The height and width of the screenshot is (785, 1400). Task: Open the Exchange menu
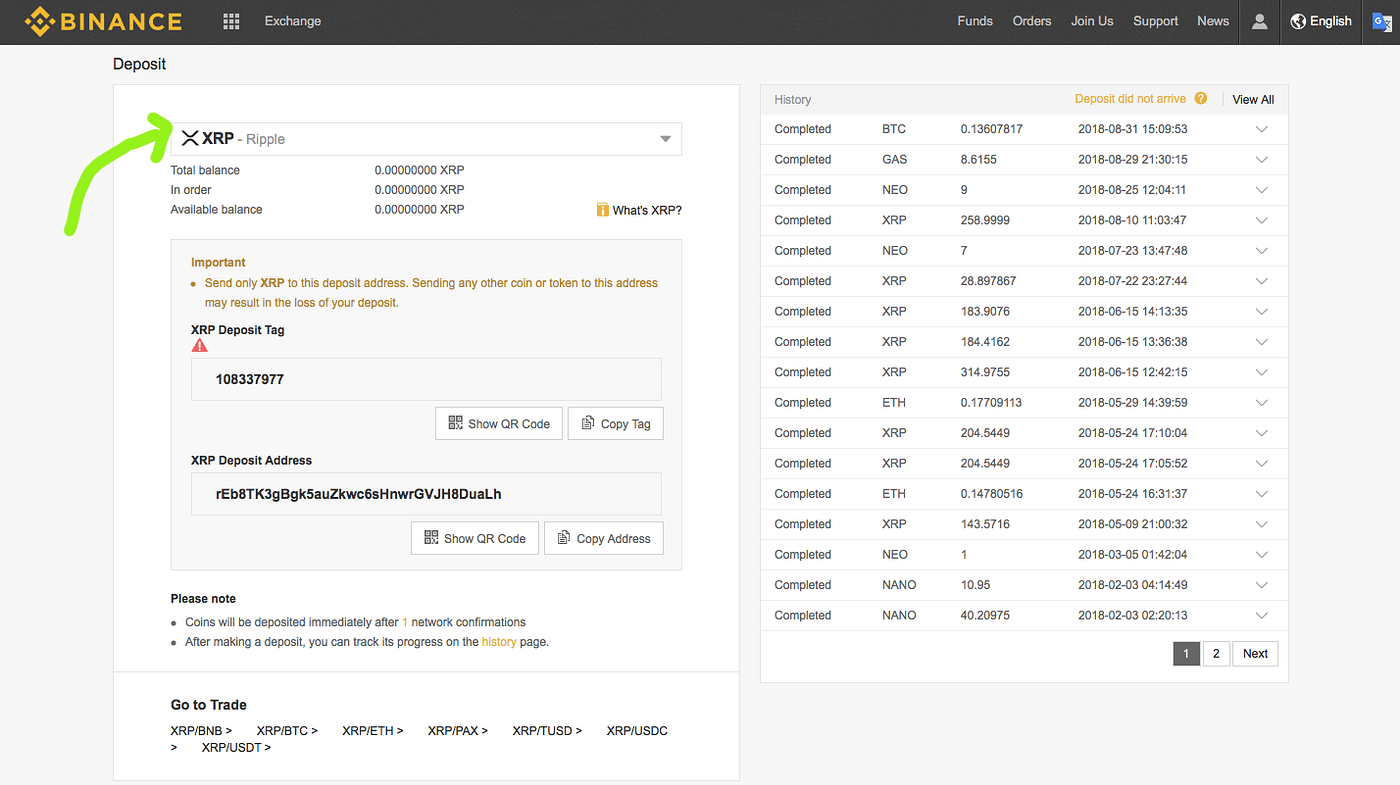pos(293,21)
